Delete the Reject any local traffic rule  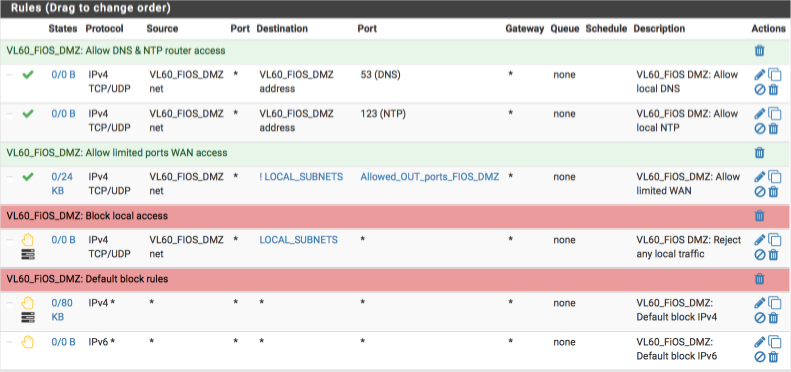[773, 255]
